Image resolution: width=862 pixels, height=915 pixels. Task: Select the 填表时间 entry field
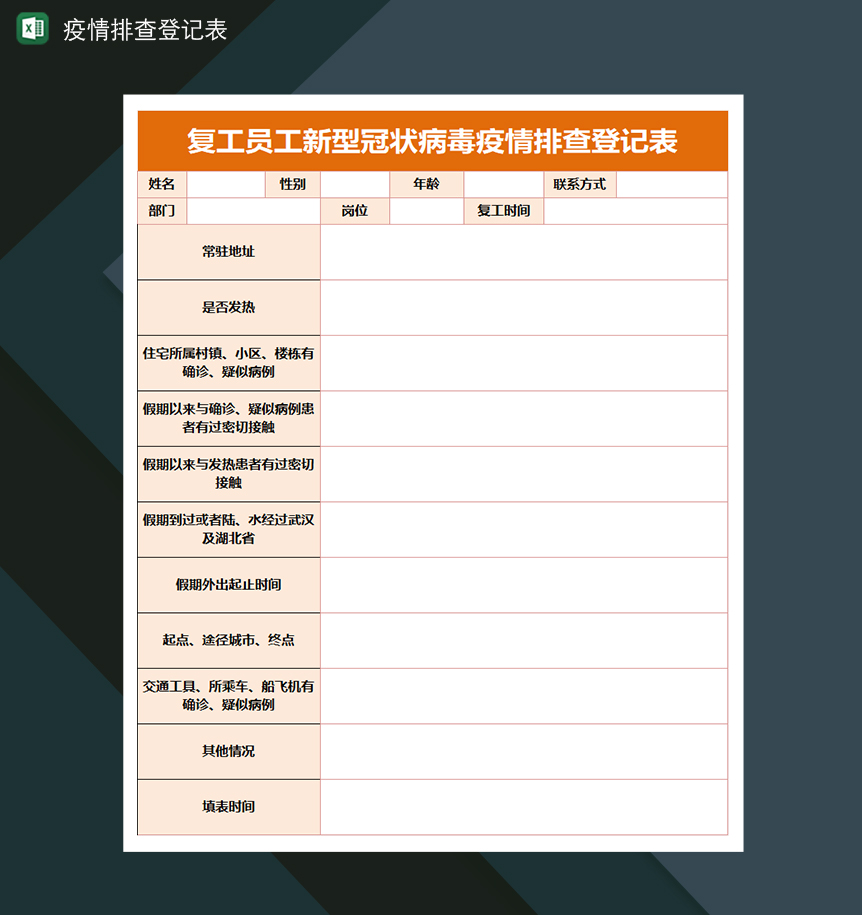523,808
